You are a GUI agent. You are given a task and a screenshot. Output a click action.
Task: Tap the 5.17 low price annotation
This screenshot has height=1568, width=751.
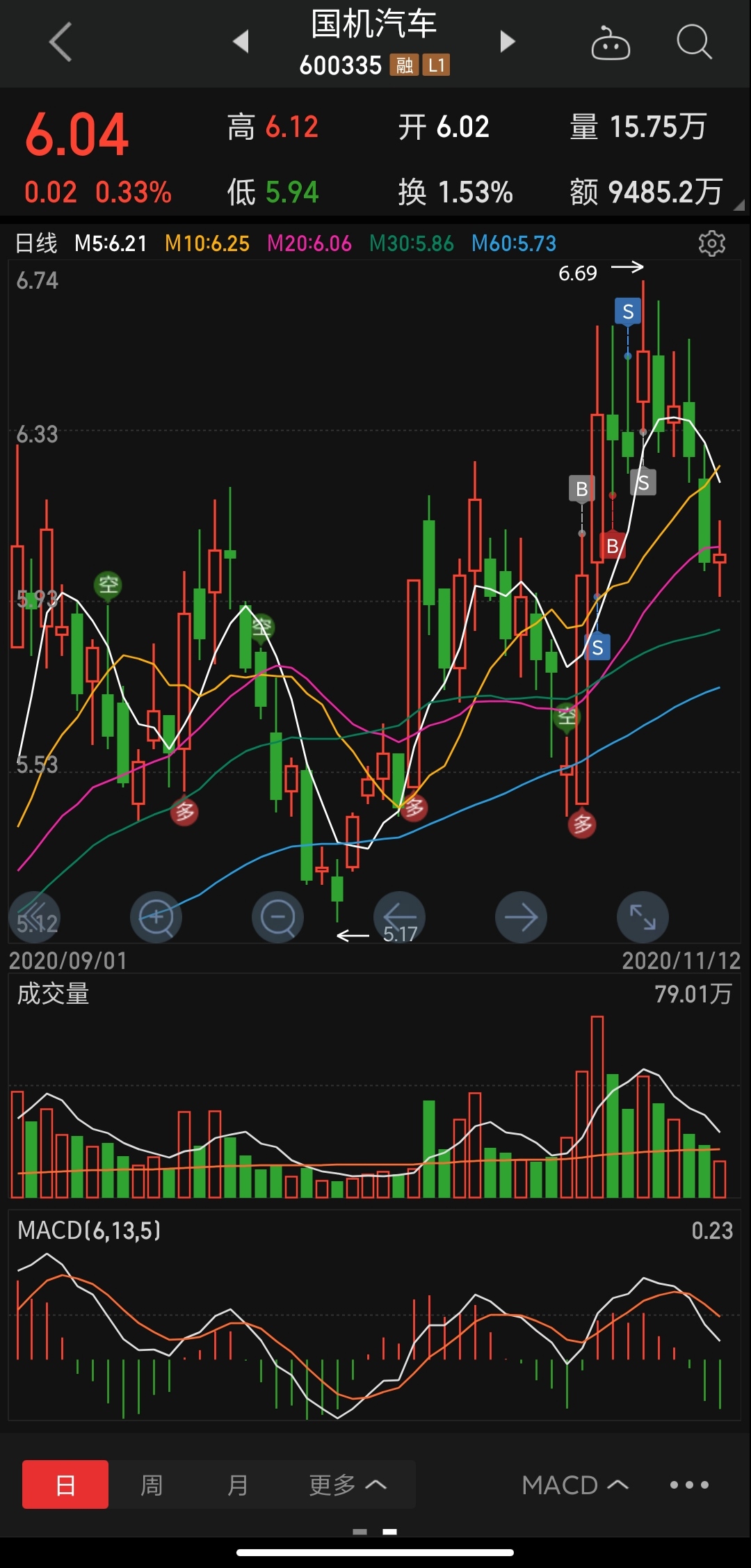pos(401,934)
